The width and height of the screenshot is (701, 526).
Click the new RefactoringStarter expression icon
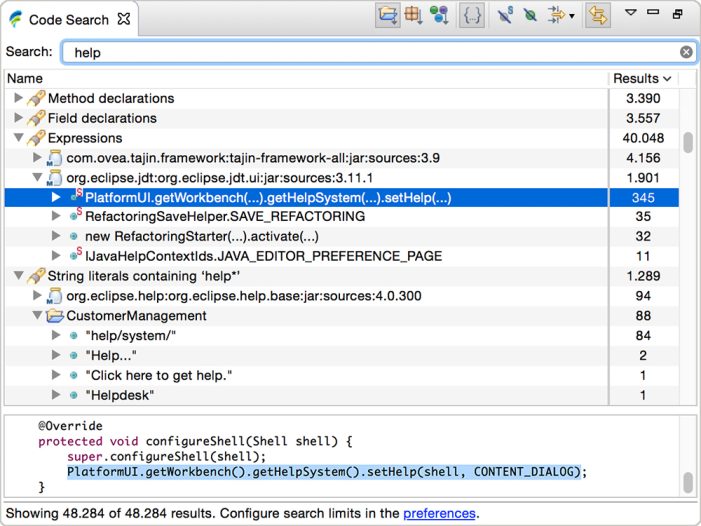tap(74, 236)
